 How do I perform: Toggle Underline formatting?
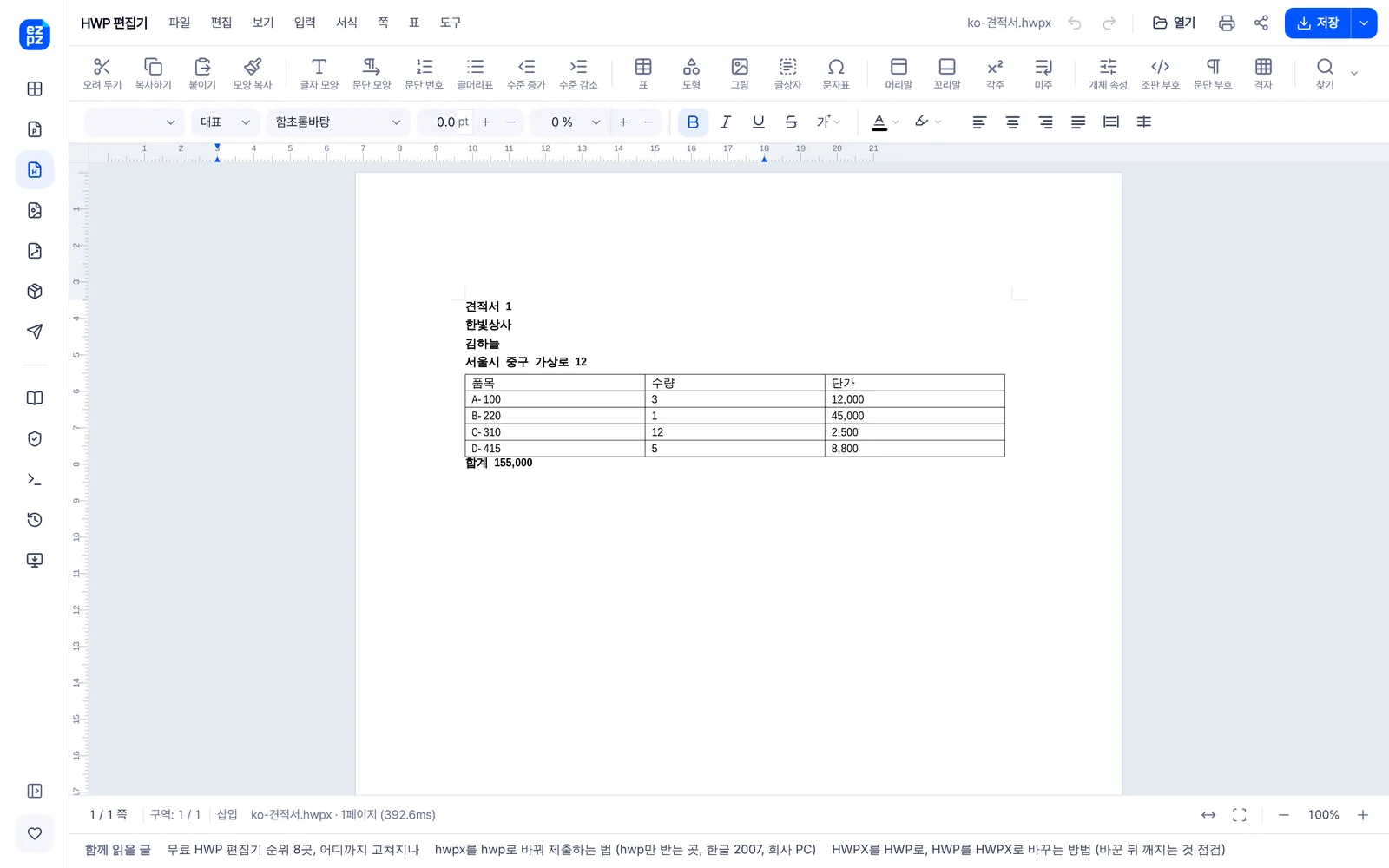(759, 122)
